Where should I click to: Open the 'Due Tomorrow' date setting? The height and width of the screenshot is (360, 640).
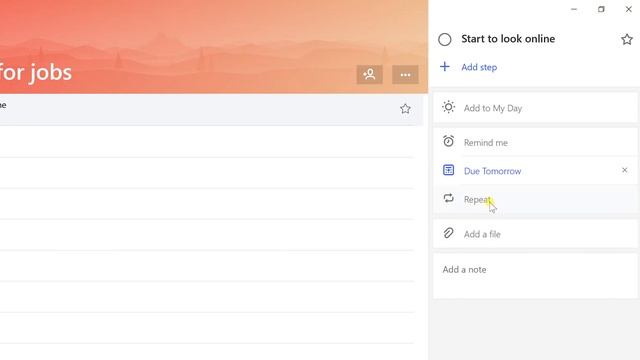click(492, 171)
